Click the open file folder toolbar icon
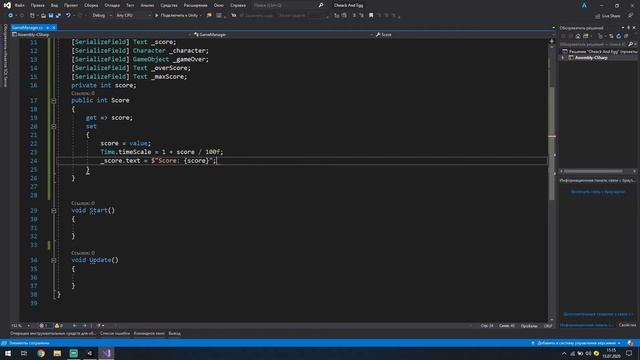640x360 pixels. [43, 16]
